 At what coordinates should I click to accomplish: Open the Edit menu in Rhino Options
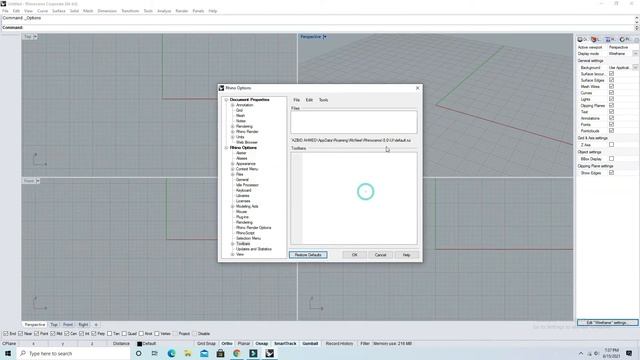pos(309,100)
